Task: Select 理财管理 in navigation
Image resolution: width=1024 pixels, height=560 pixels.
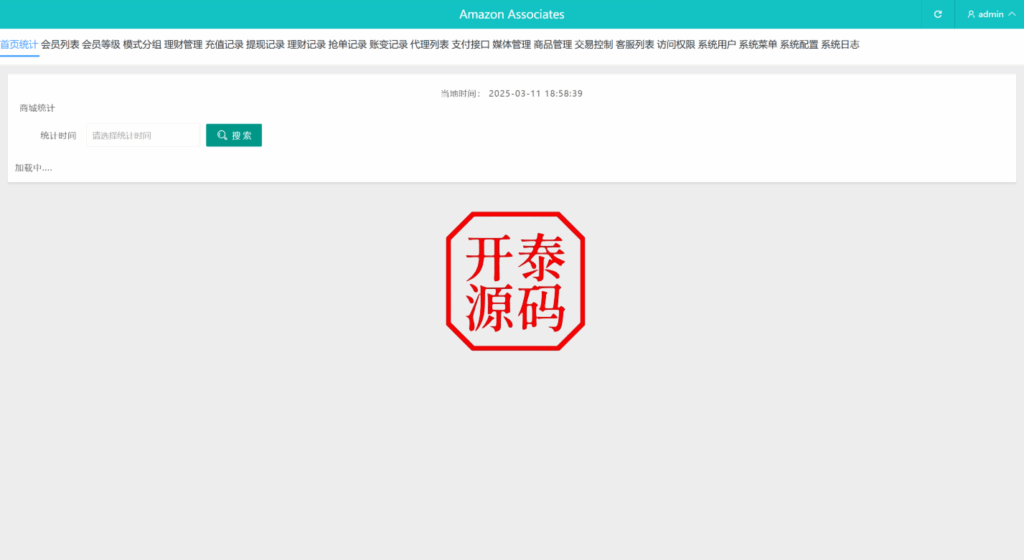Action: (x=184, y=44)
